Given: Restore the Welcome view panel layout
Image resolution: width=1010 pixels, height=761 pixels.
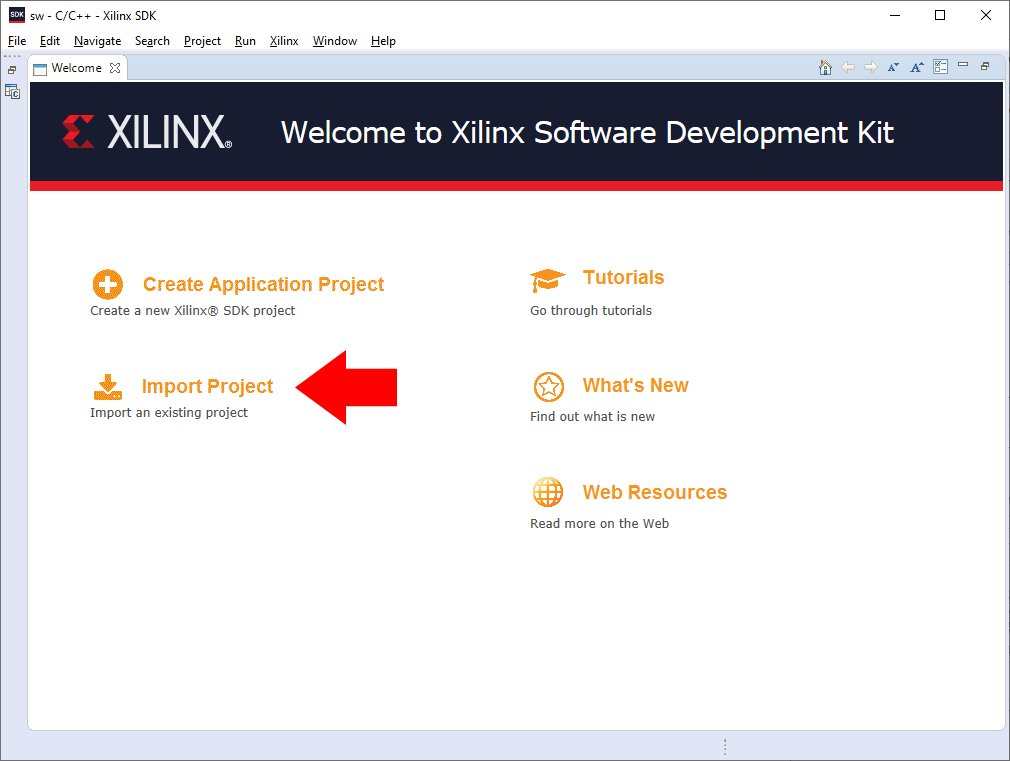Looking at the screenshot, I should [985, 66].
